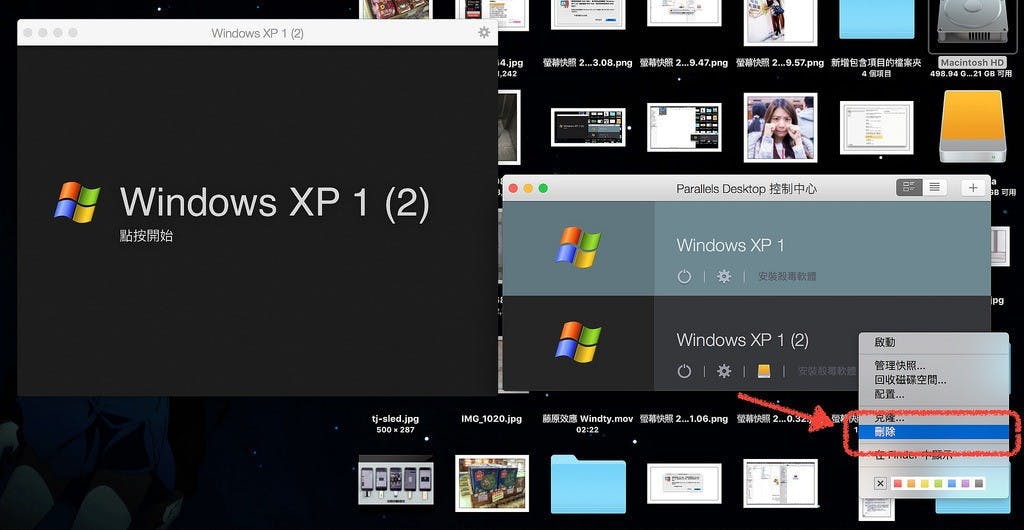1024x530 pixels.
Task: Open the gear settings for Windows XP 1 (2)
Action: coord(724,371)
